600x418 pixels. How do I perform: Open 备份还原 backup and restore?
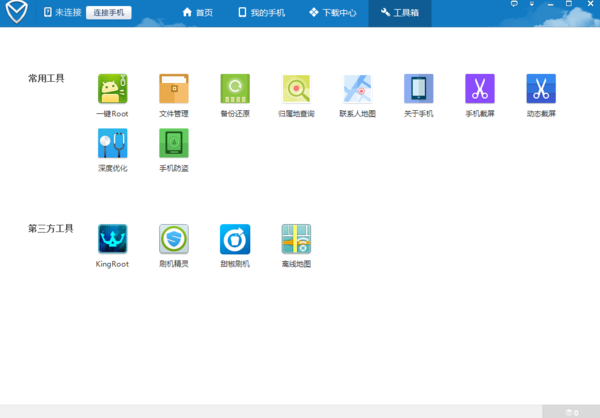235,89
